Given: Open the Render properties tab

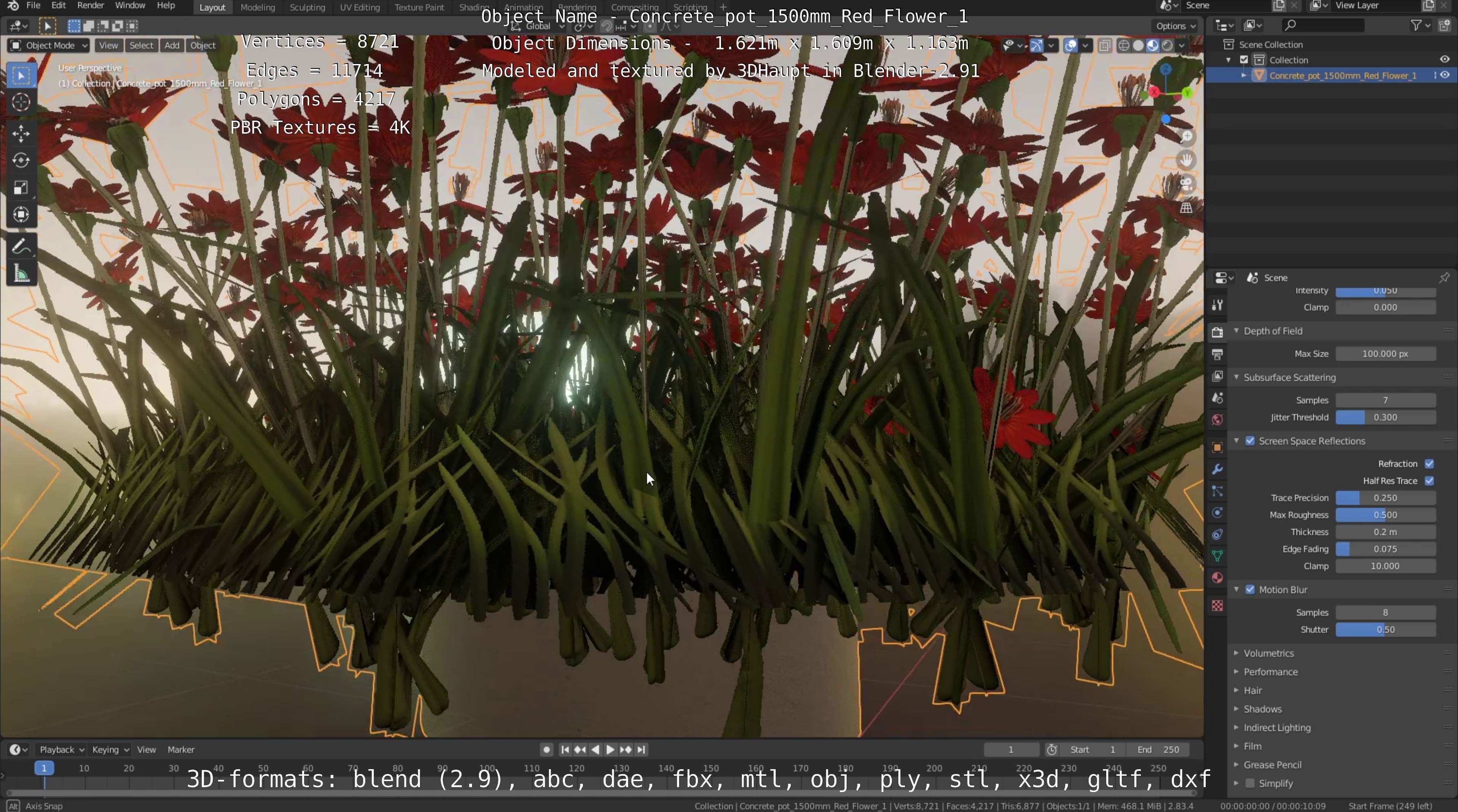Looking at the screenshot, I should [1218, 332].
